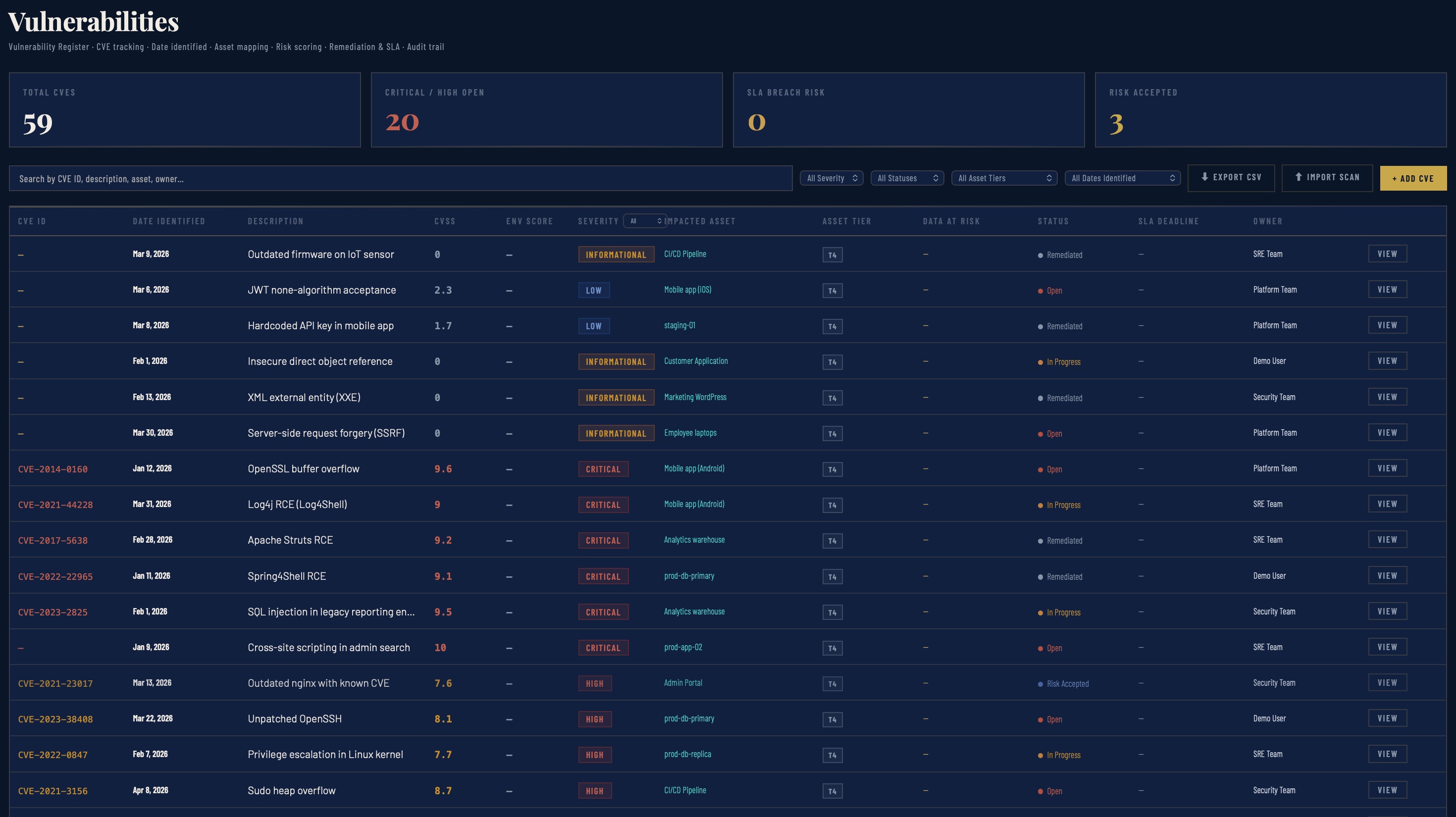The width and height of the screenshot is (1456, 817).
Task: Sort by CVSS column header
Action: point(445,221)
